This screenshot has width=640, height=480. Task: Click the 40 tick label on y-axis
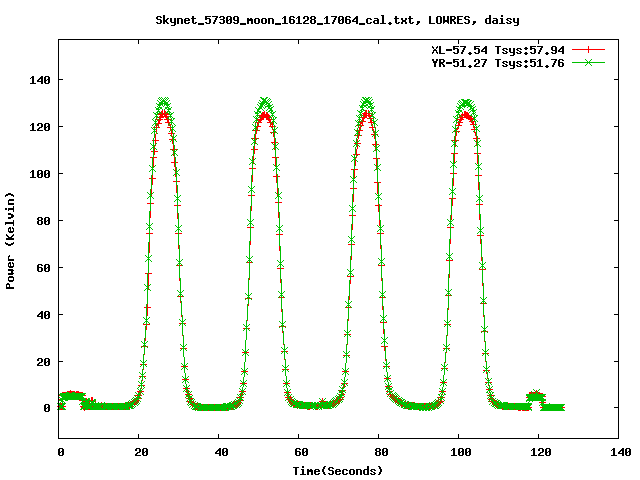tap(44, 315)
